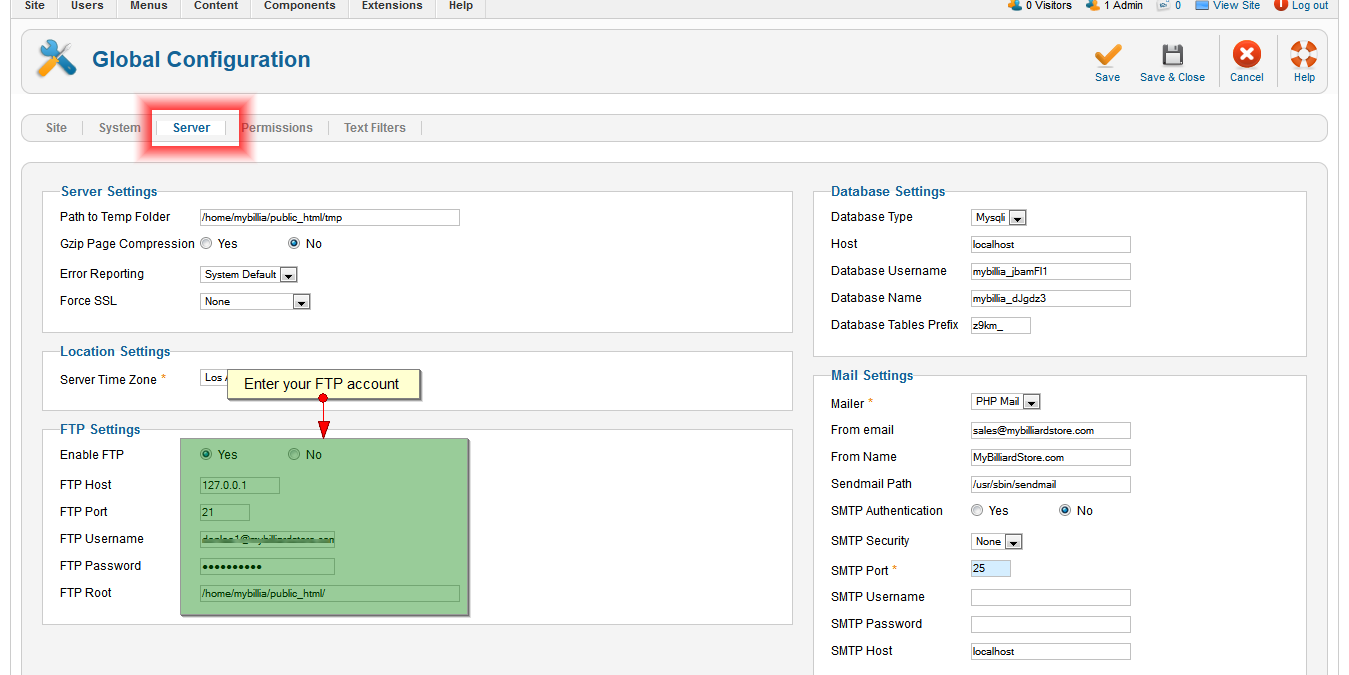Set Enable FTP to No
This screenshot has width=1349, height=675.
coord(294,455)
